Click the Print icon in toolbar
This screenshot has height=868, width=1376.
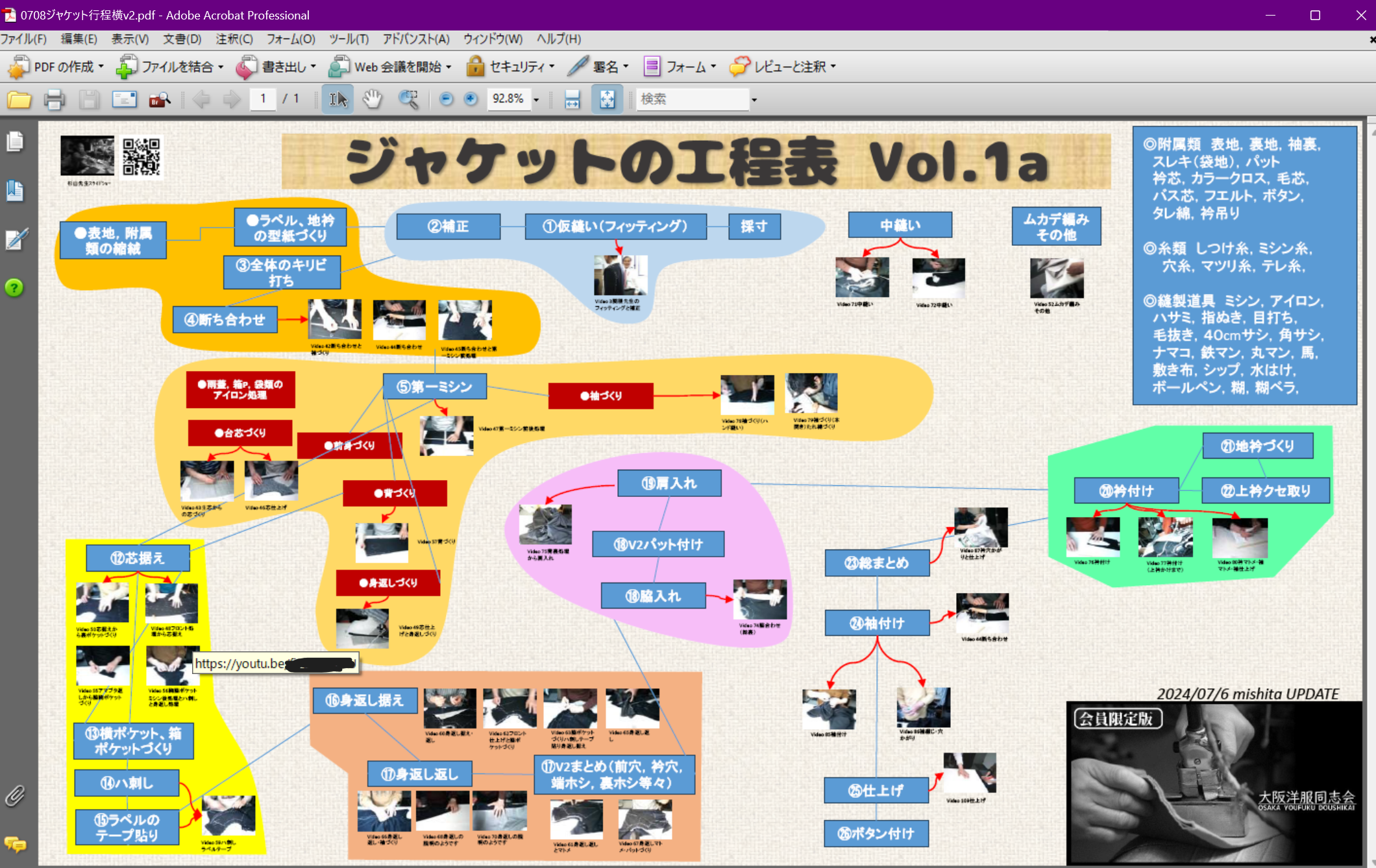[54, 99]
